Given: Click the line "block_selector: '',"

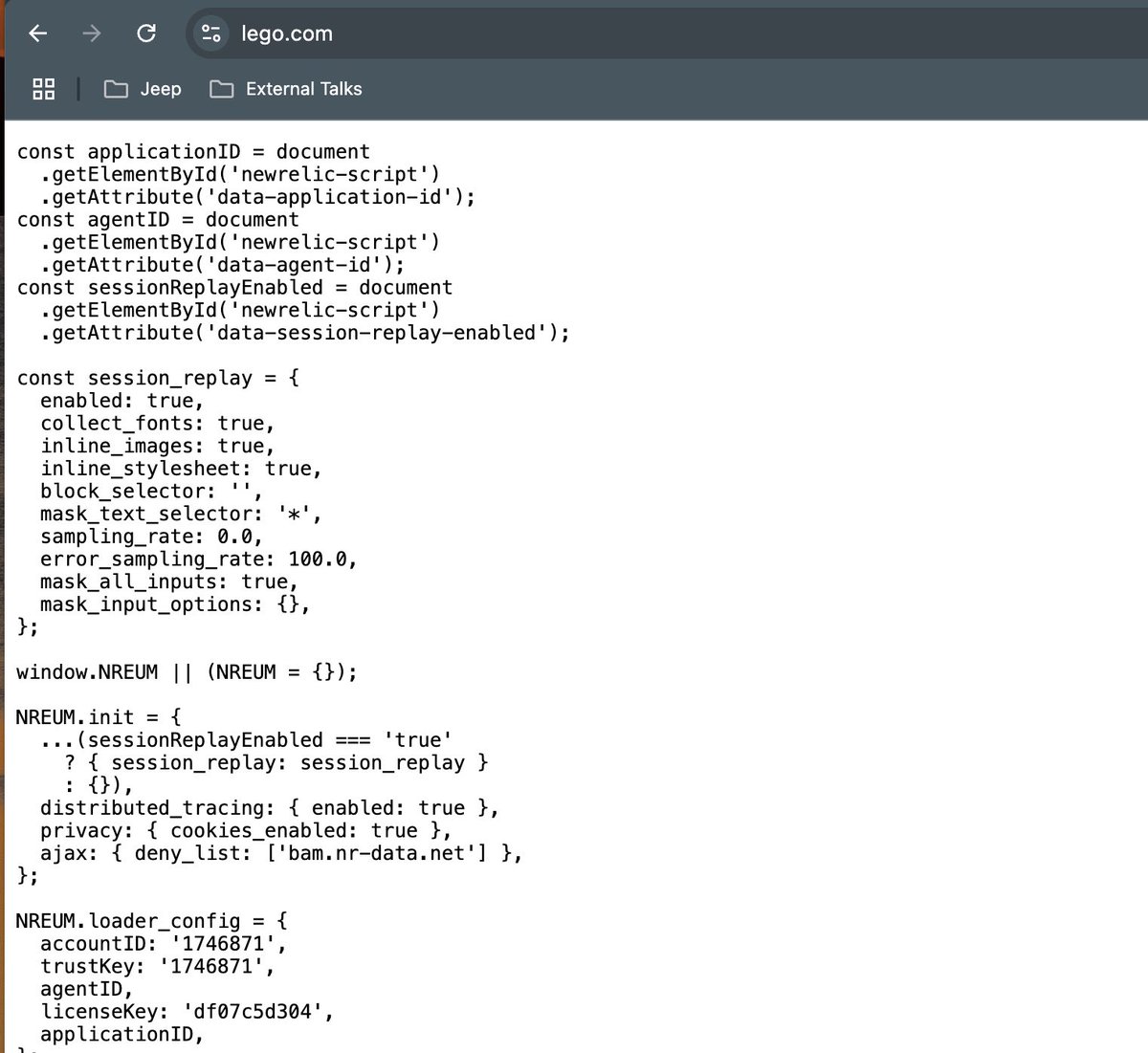Looking at the screenshot, I should click(x=151, y=492).
